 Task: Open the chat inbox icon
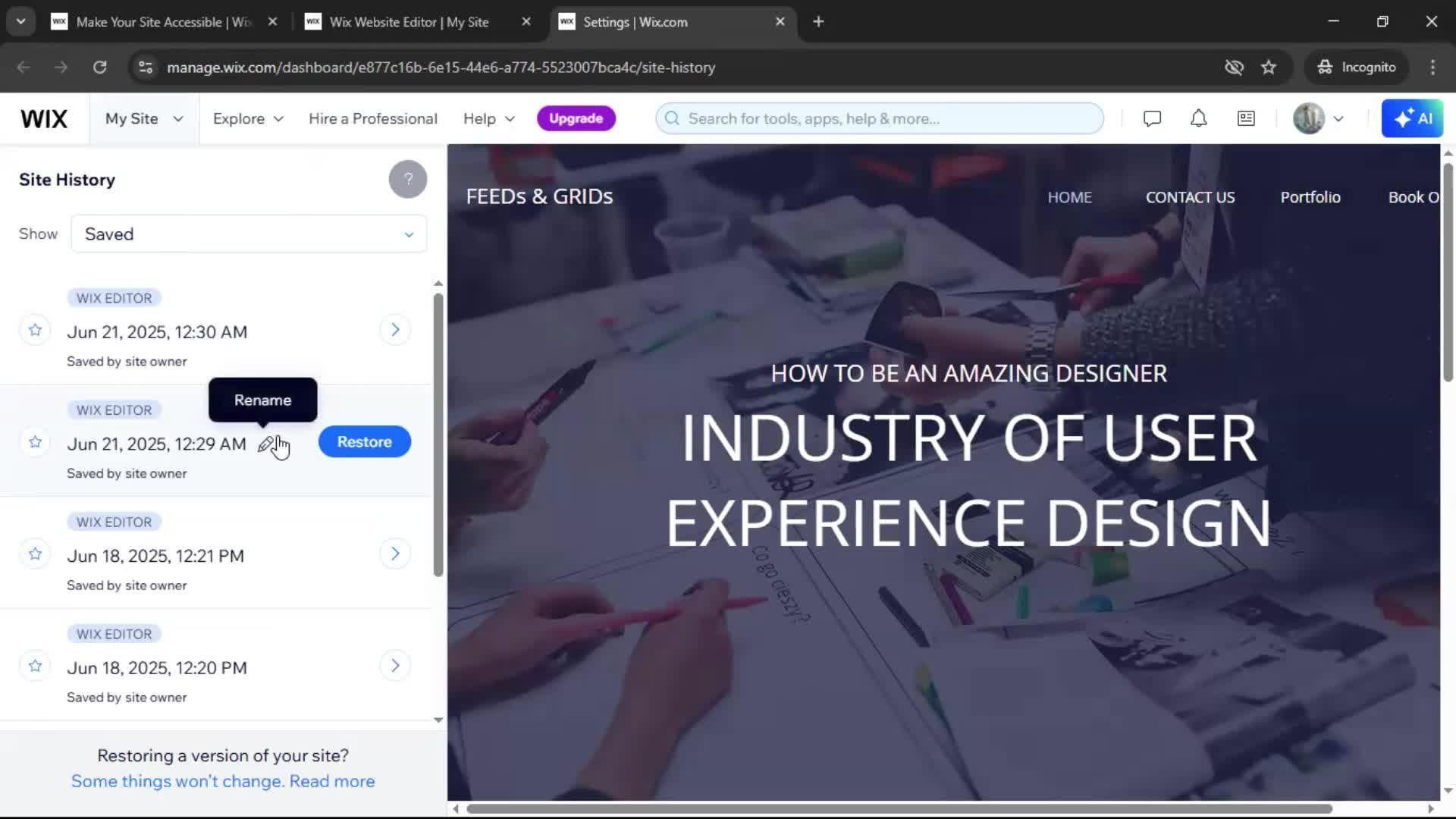(x=1152, y=119)
